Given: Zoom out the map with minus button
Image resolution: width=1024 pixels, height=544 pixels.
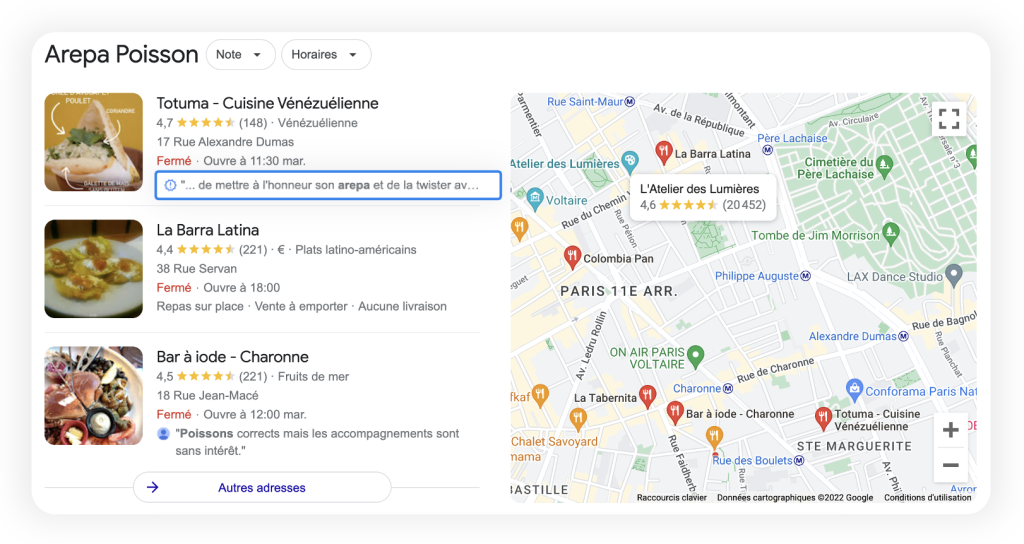Looking at the screenshot, I should [x=951, y=465].
